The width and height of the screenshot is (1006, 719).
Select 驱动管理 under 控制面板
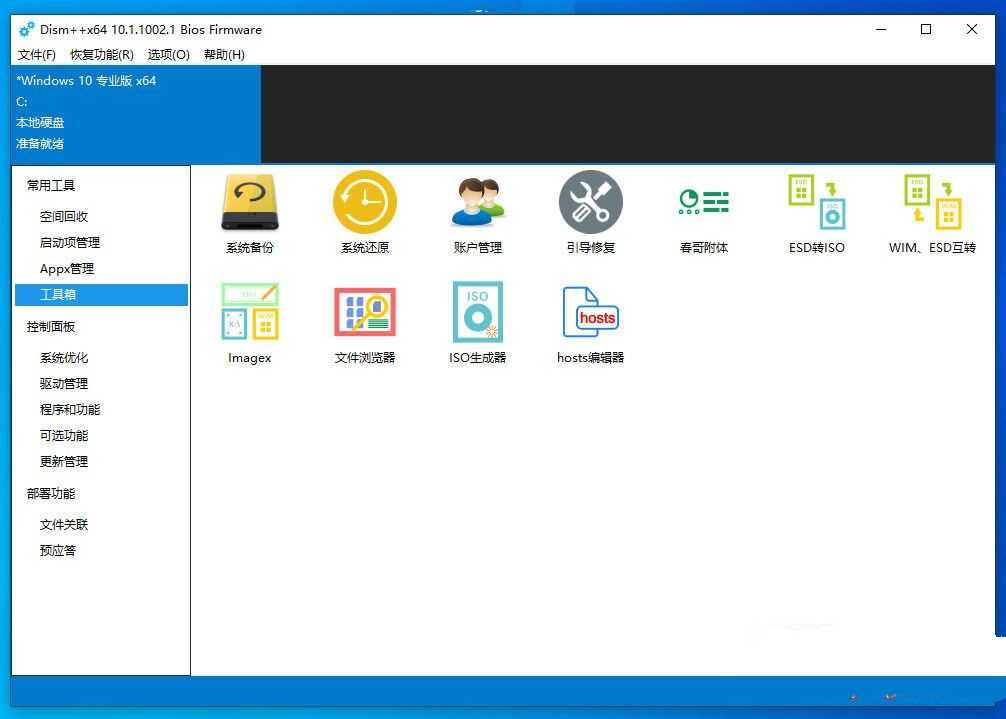click(63, 383)
